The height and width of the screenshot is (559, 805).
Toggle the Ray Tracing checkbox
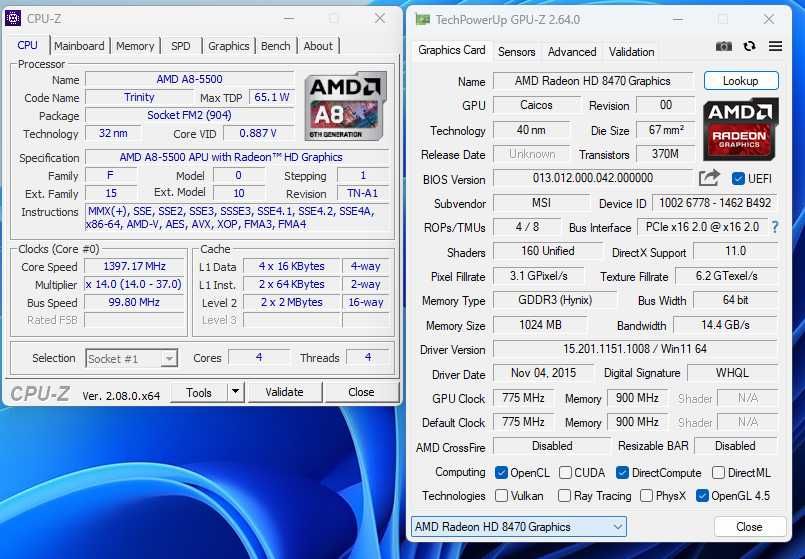(x=564, y=496)
